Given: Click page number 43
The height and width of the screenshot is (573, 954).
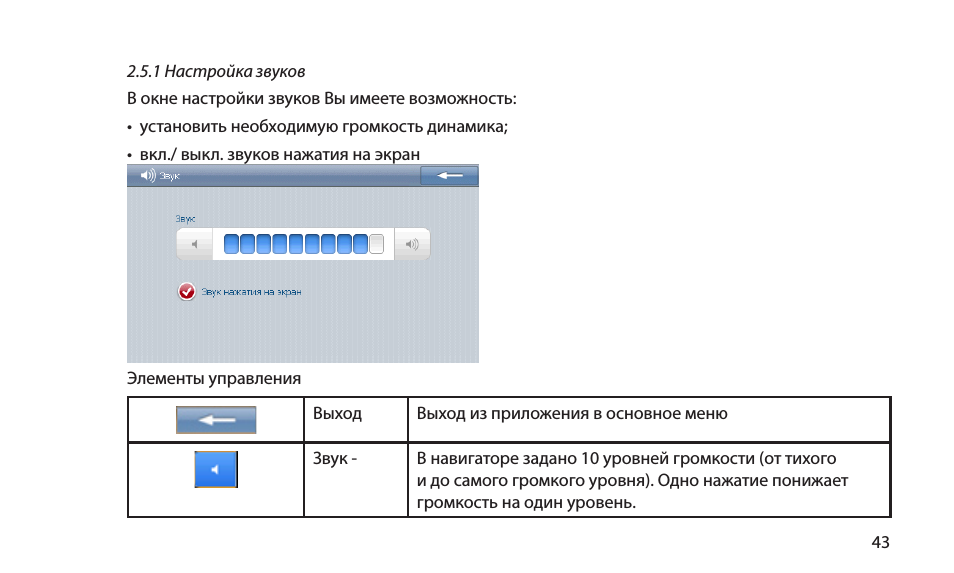Looking at the screenshot, I should tap(879, 543).
